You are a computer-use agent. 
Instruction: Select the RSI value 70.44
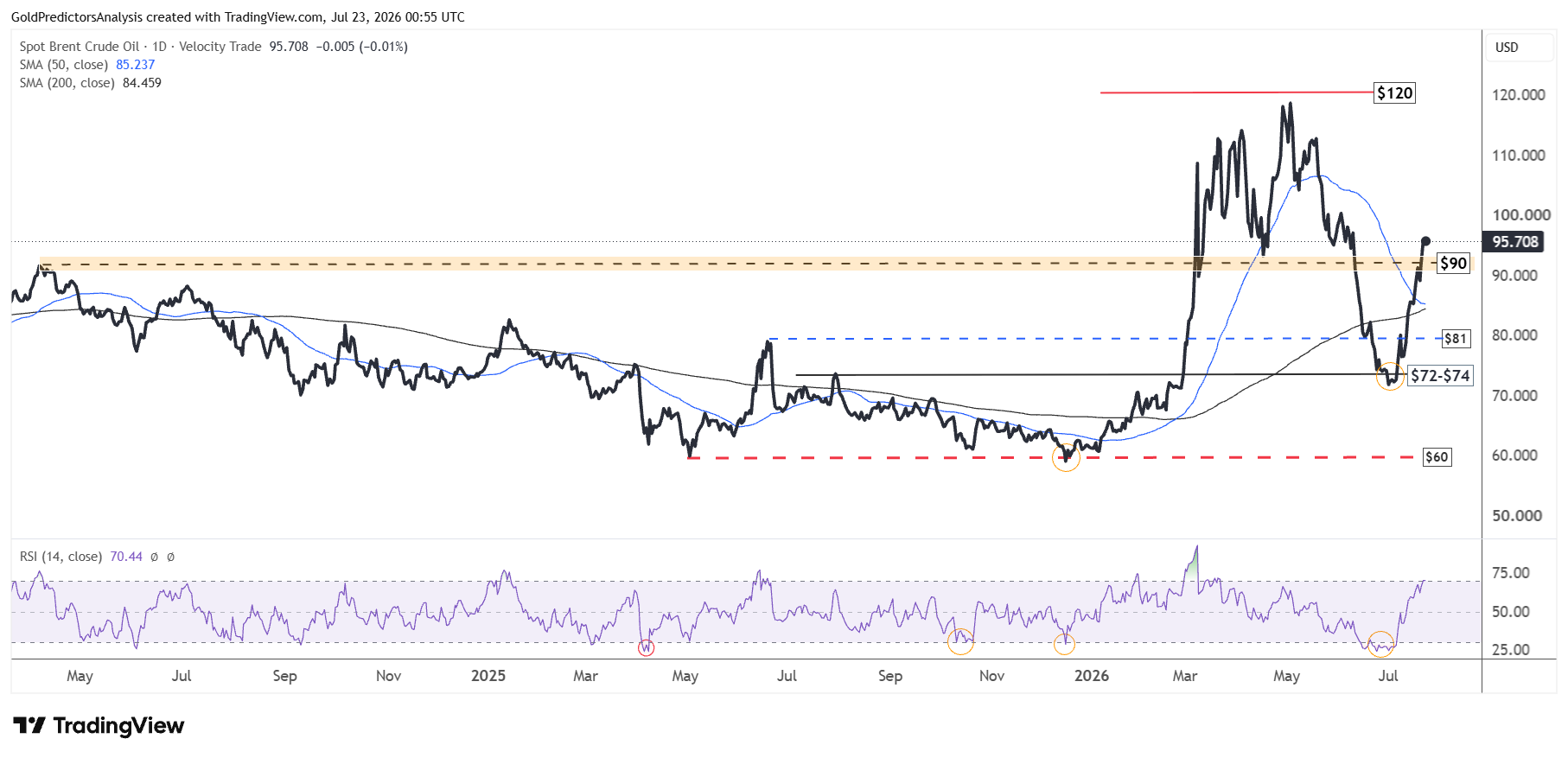(126, 557)
